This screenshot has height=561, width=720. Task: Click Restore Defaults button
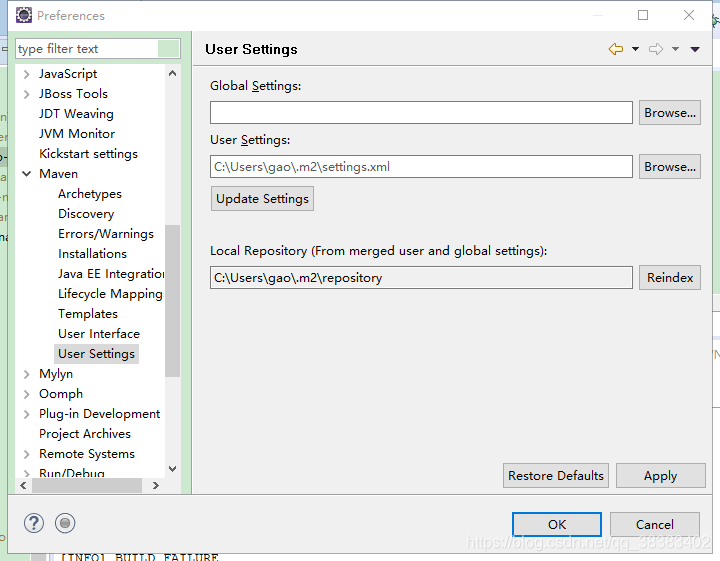556,476
